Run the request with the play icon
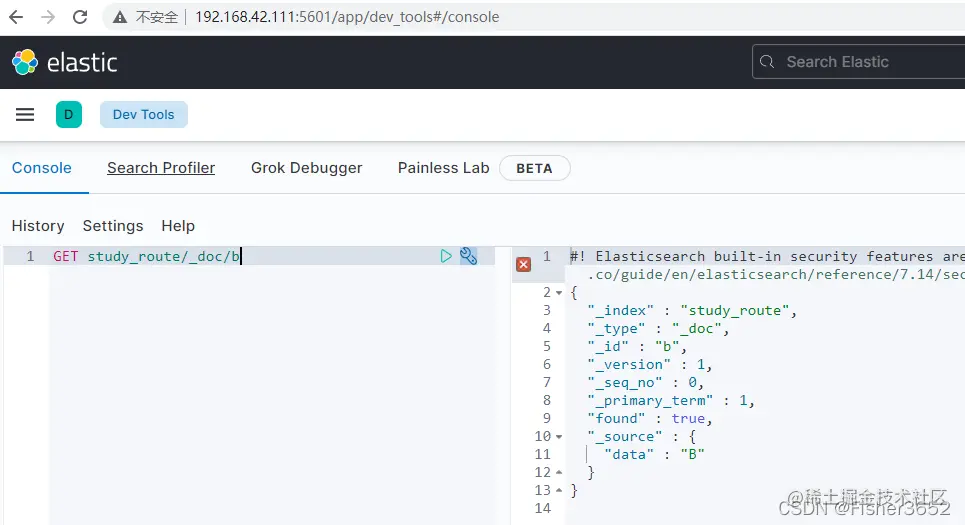Viewport: 965px width, 525px height. [x=446, y=256]
